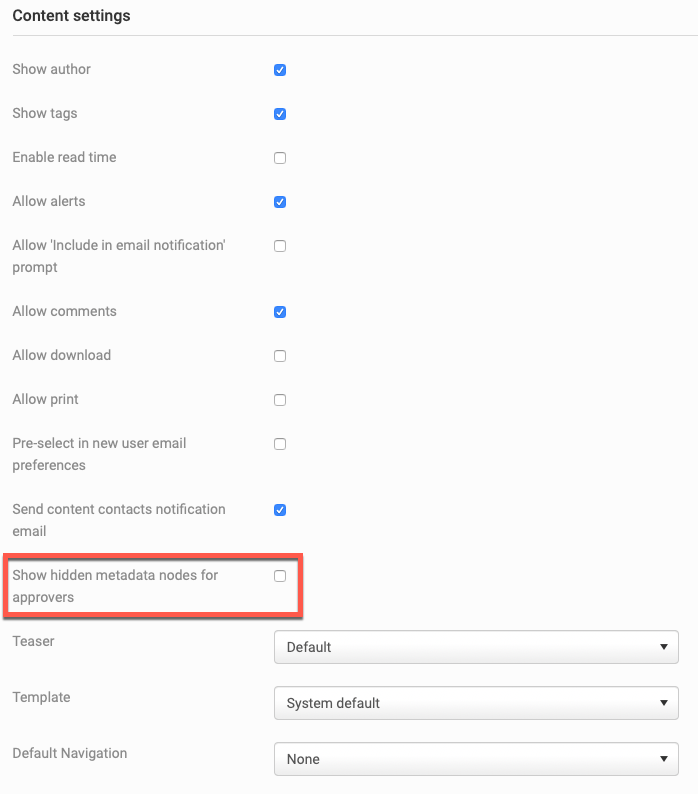The width and height of the screenshot is (698, 794).
Task: Uncheck the Allow comments checkbox
Action: click(280, 312)
